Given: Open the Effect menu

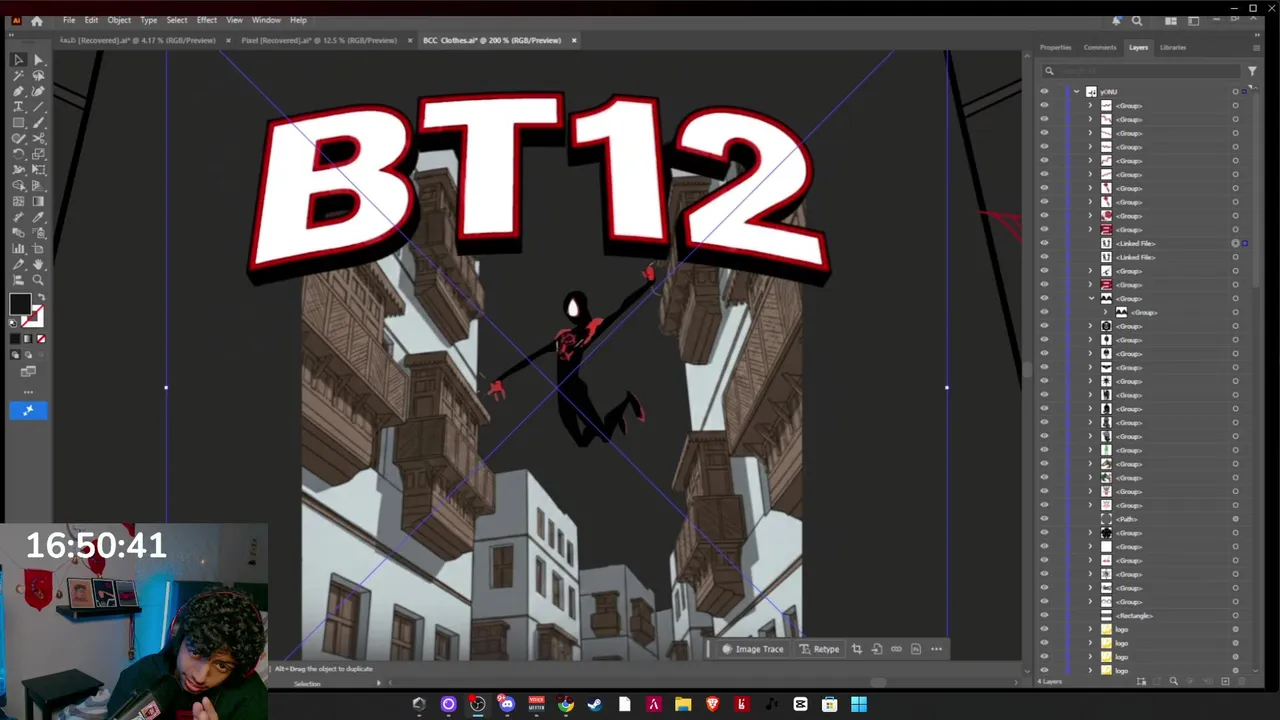Looking at the screenshot, I should [207, 20].
